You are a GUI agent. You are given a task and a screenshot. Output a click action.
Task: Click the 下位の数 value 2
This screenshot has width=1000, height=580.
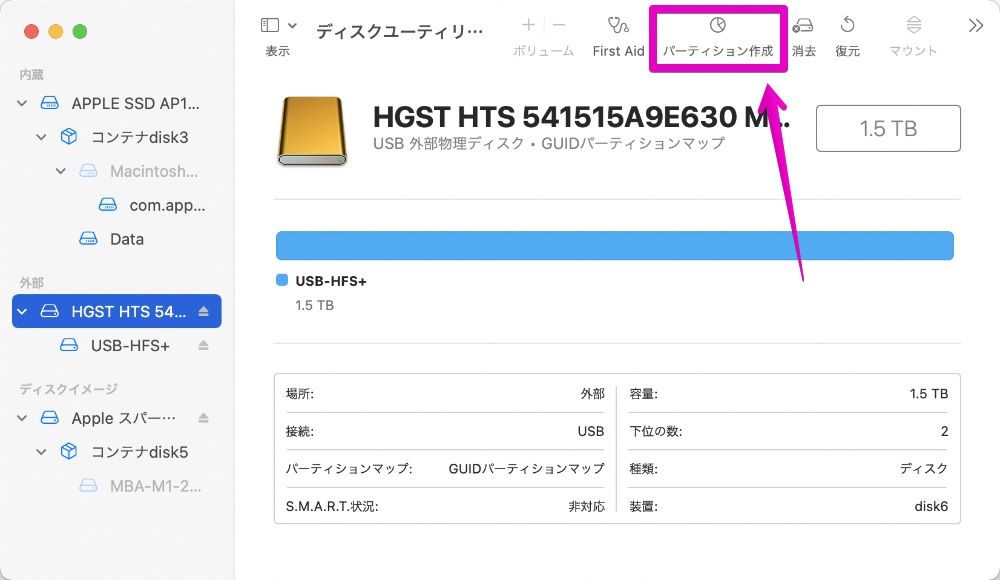945,431
